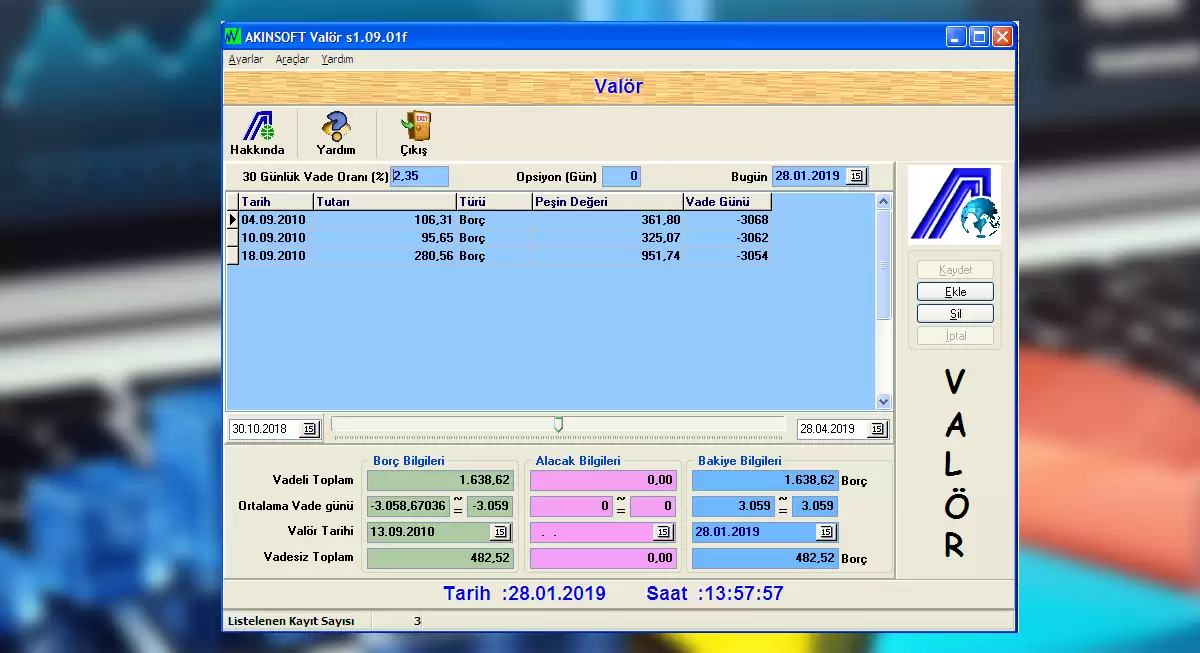Open calendar for Alacak Valör Tarihi field
Screen dimensions: 1200x653
coord(663,532)
